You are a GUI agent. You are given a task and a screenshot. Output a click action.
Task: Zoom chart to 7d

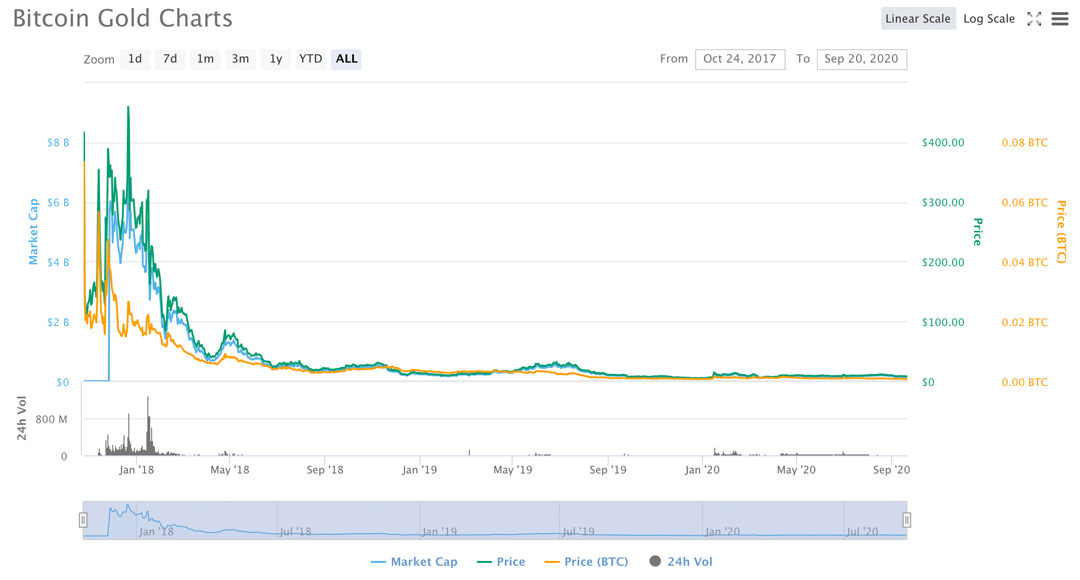click(x=170, y=59)
